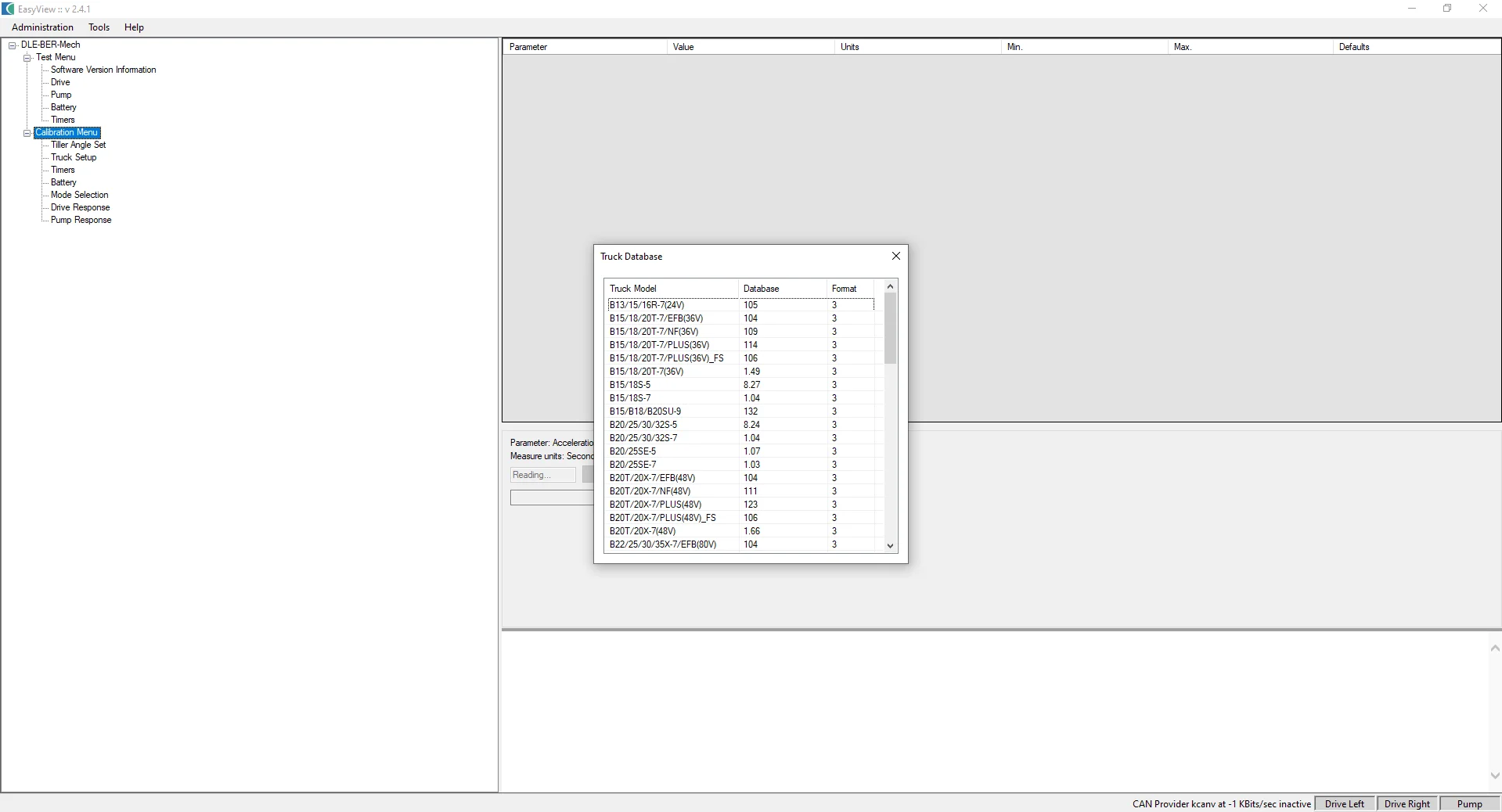Screen dimensions: 1502x812
Task: Click the Drive Left status button
Action: click(x=1345, y=803)
